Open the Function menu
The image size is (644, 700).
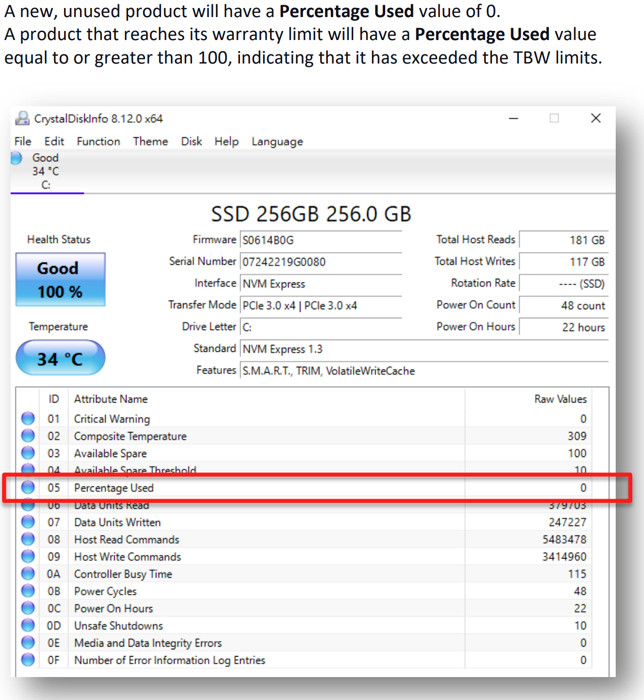(98, 142)
